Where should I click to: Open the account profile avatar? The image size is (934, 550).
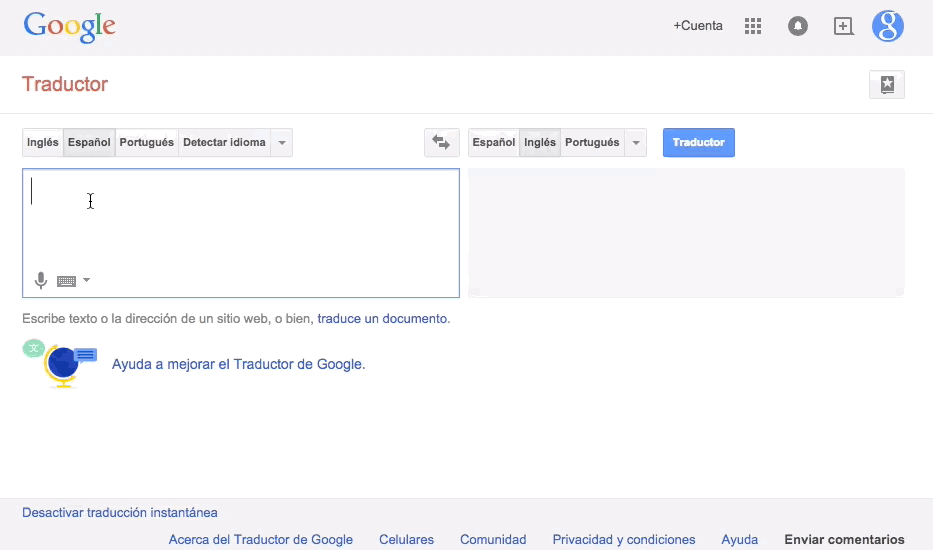click(x=888, y=26)
